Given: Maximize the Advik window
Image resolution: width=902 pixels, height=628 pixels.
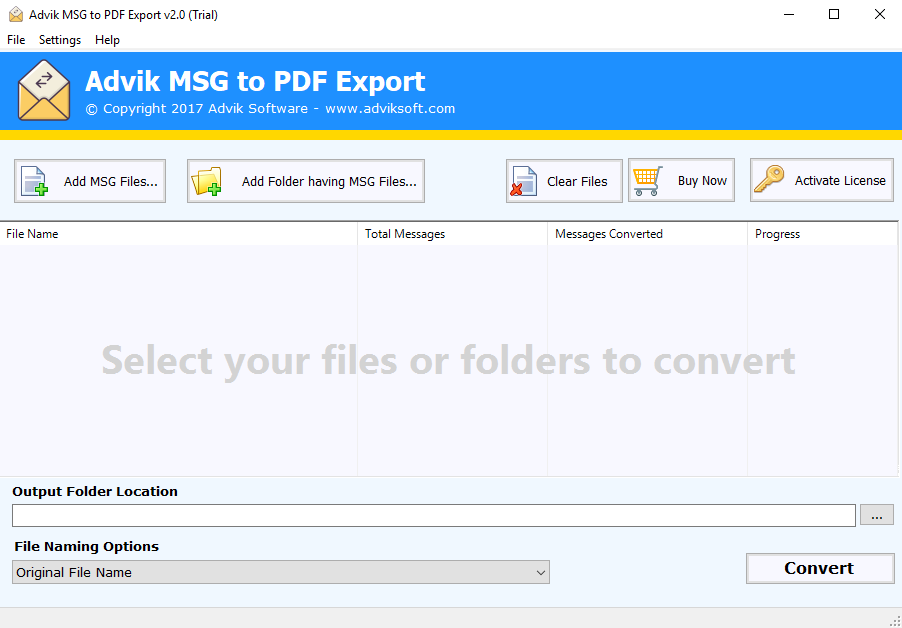Looking at the screenshot, I should [x=834, y=14].
